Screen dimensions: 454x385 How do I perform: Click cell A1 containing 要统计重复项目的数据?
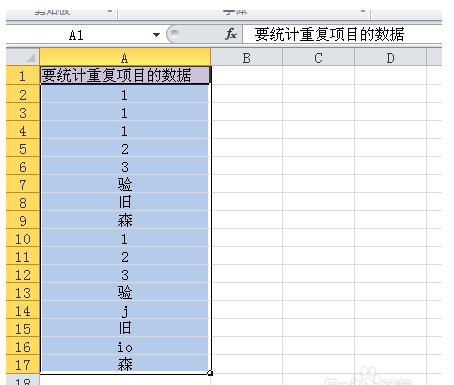pos(125,75)
